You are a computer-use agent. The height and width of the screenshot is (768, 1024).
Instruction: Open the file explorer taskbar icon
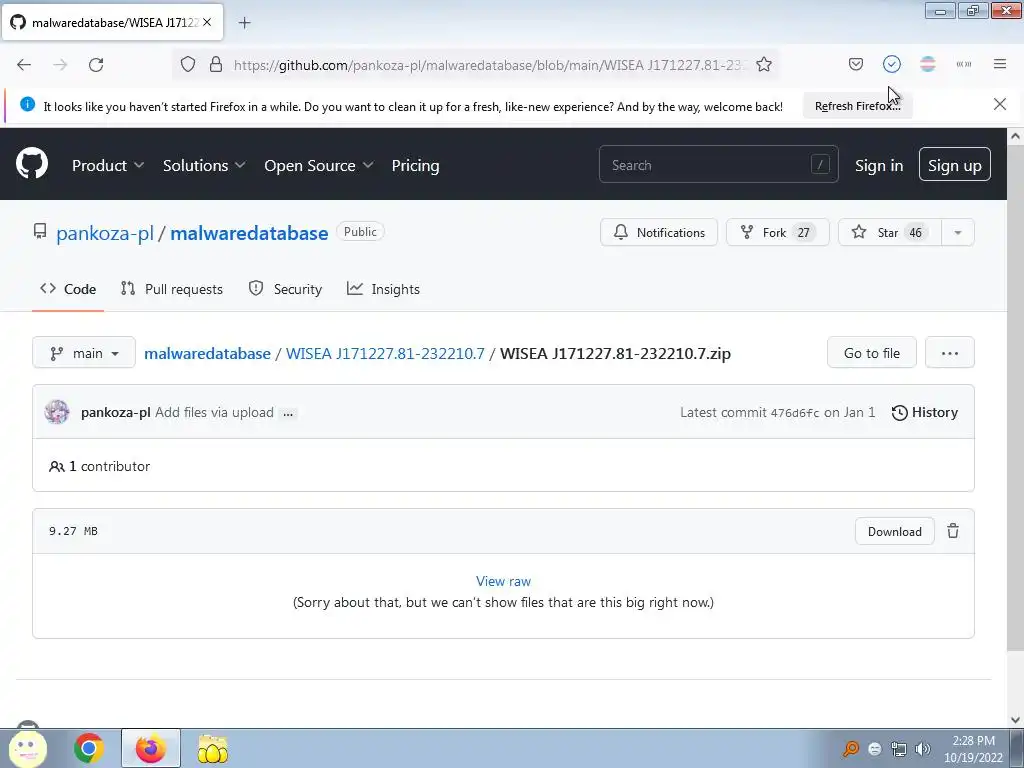click(213, 749)
